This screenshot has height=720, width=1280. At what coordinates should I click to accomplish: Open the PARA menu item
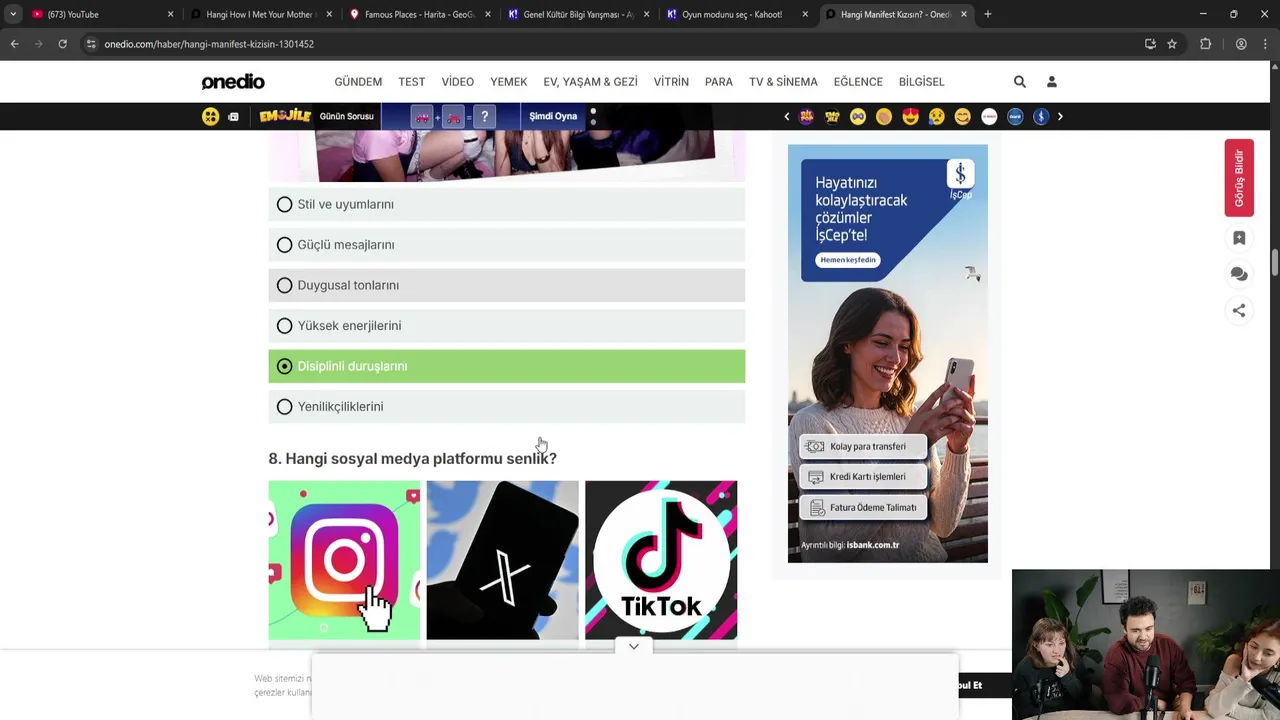pos(719,82)
